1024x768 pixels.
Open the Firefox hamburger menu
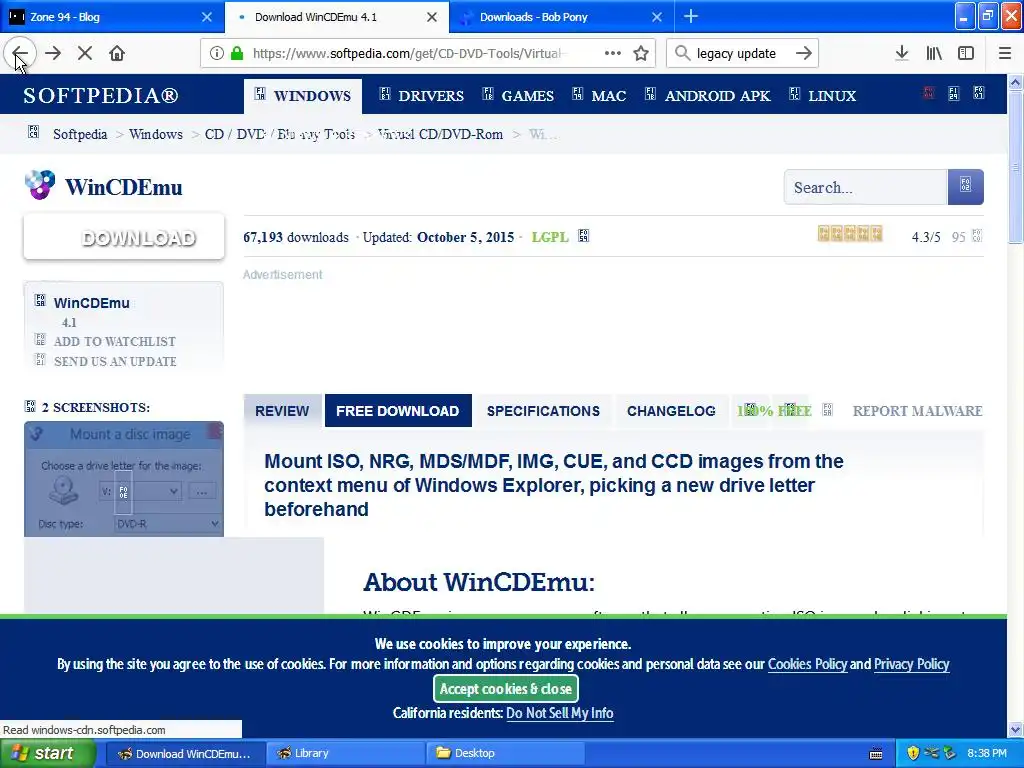point(1004,54)
